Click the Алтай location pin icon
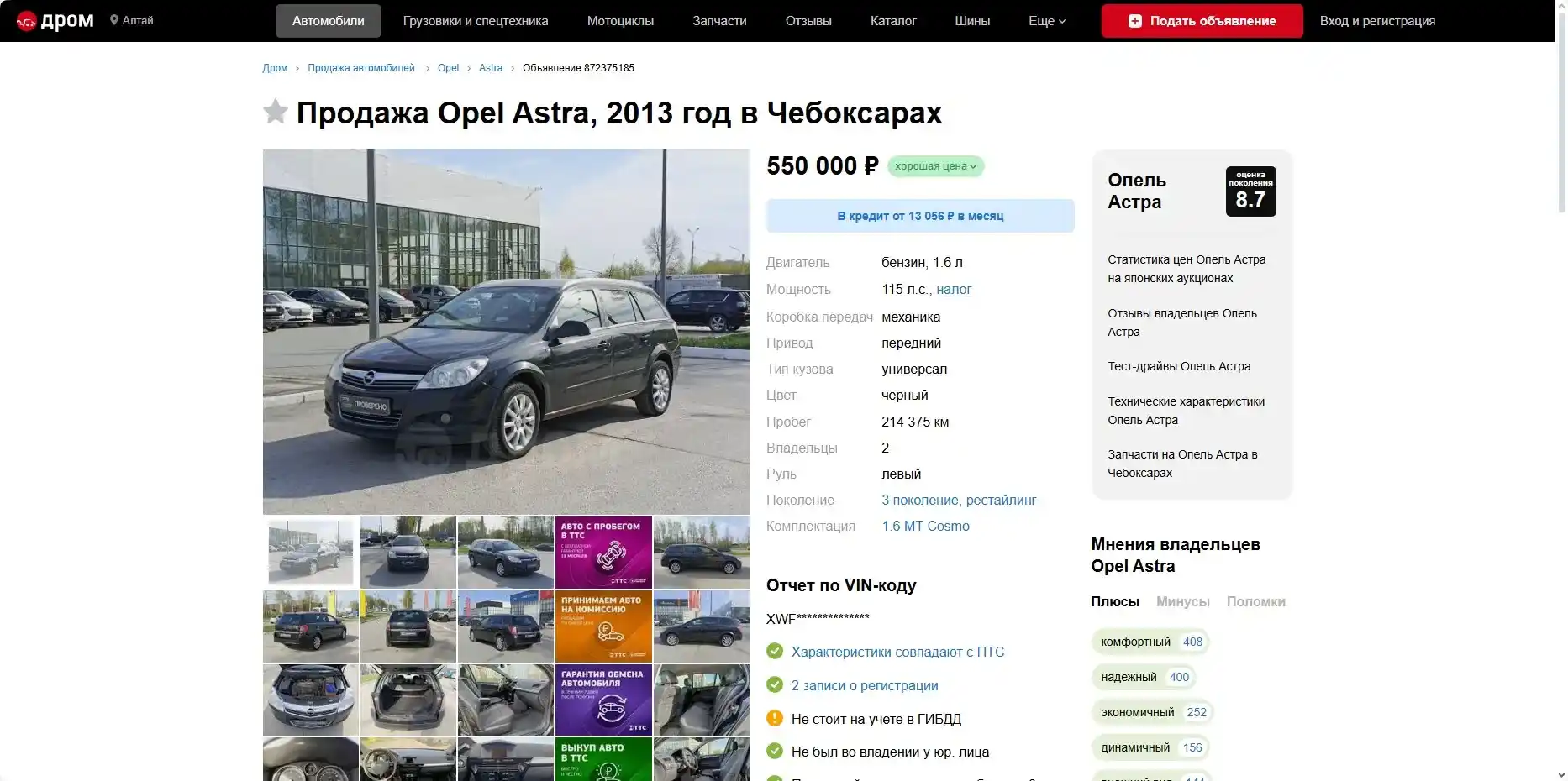 pyautogui.click(x=114, y=20)
